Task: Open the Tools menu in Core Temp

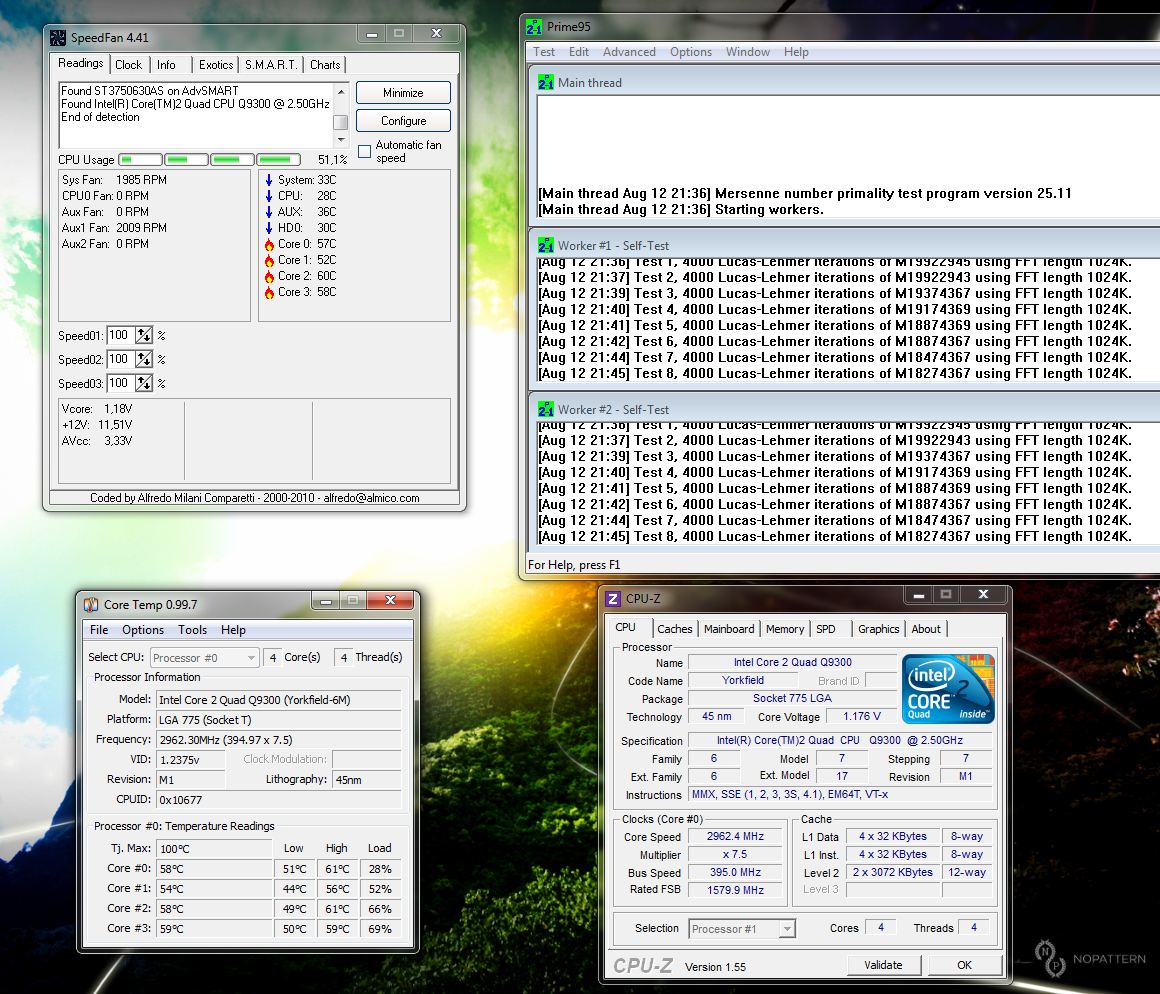Action: point(192,630)
